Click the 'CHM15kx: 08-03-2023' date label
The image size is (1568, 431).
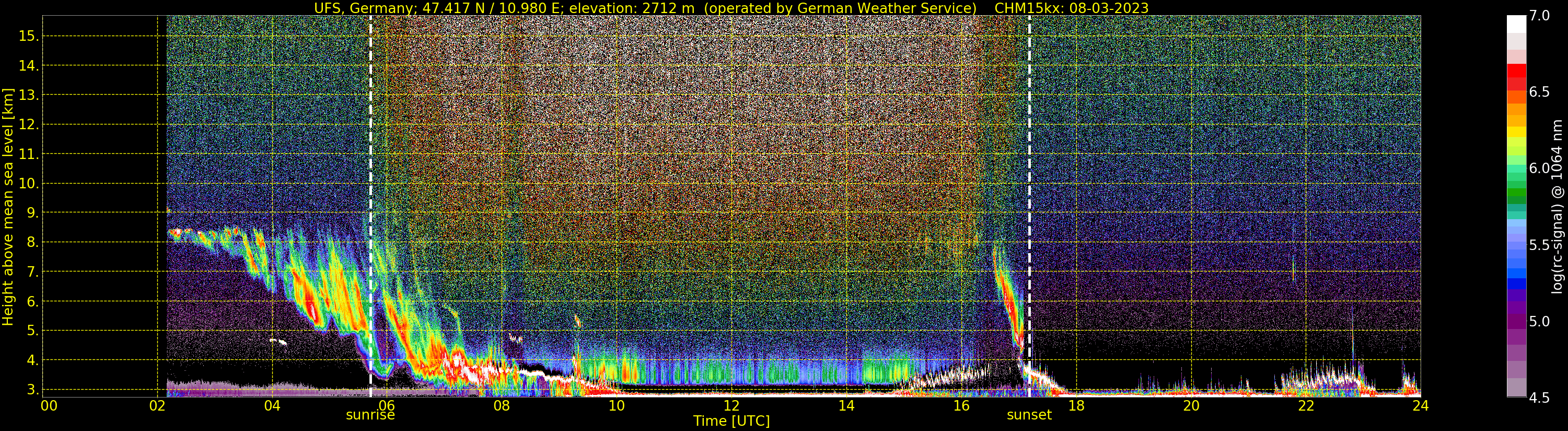coord(1071,8)
